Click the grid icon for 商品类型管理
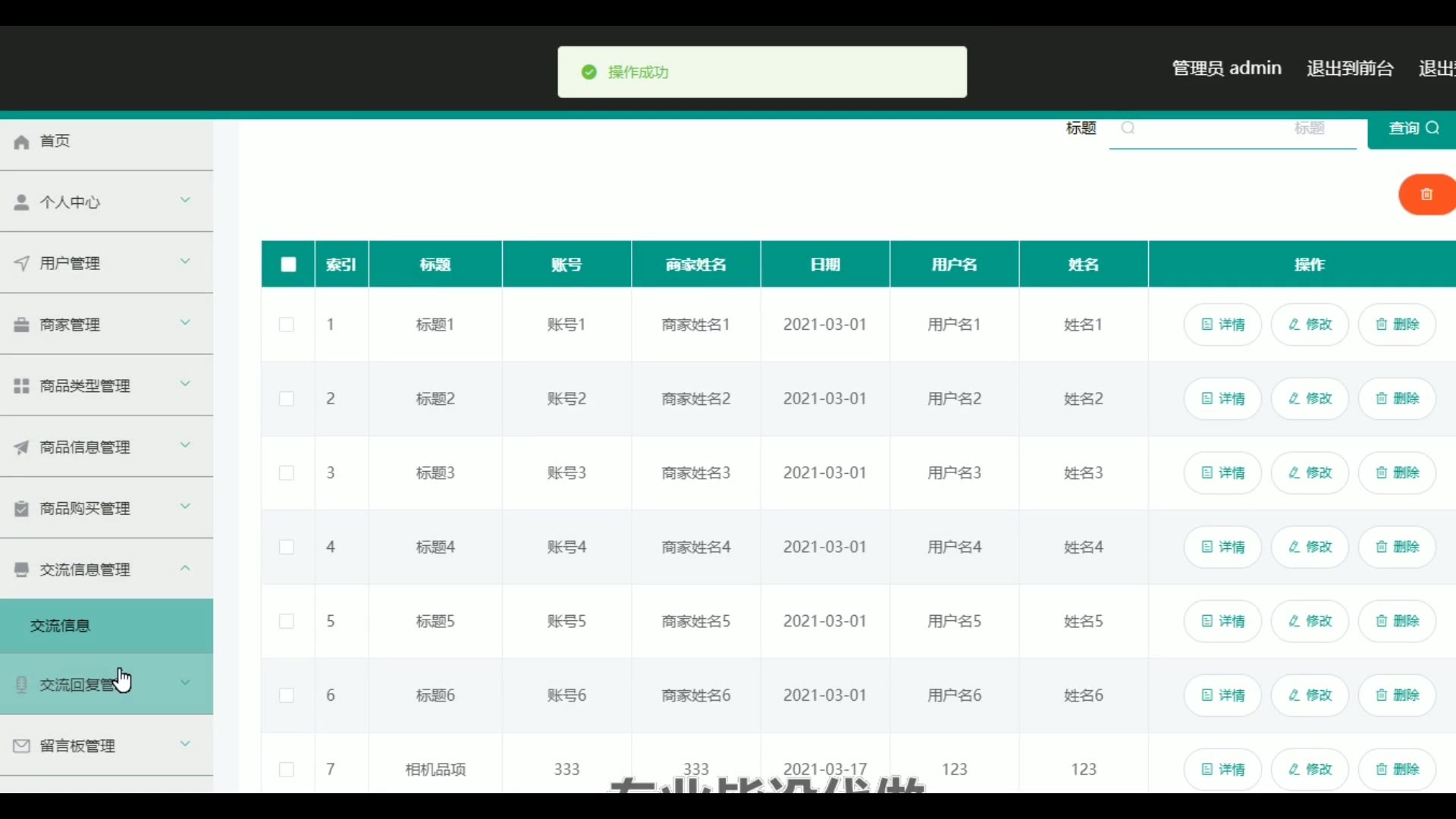 (21, 386)
